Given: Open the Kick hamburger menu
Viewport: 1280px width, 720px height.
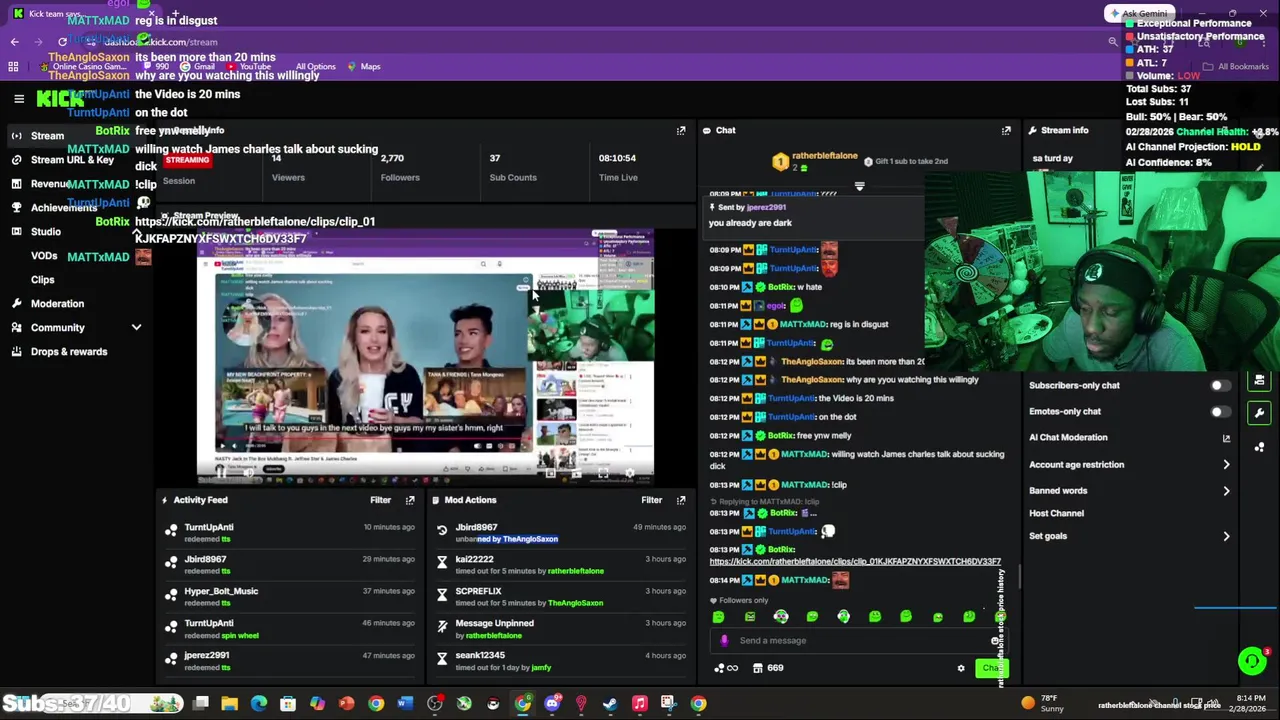Looking at the screenshot, I should pyautogui.click(x=19, y=98).
